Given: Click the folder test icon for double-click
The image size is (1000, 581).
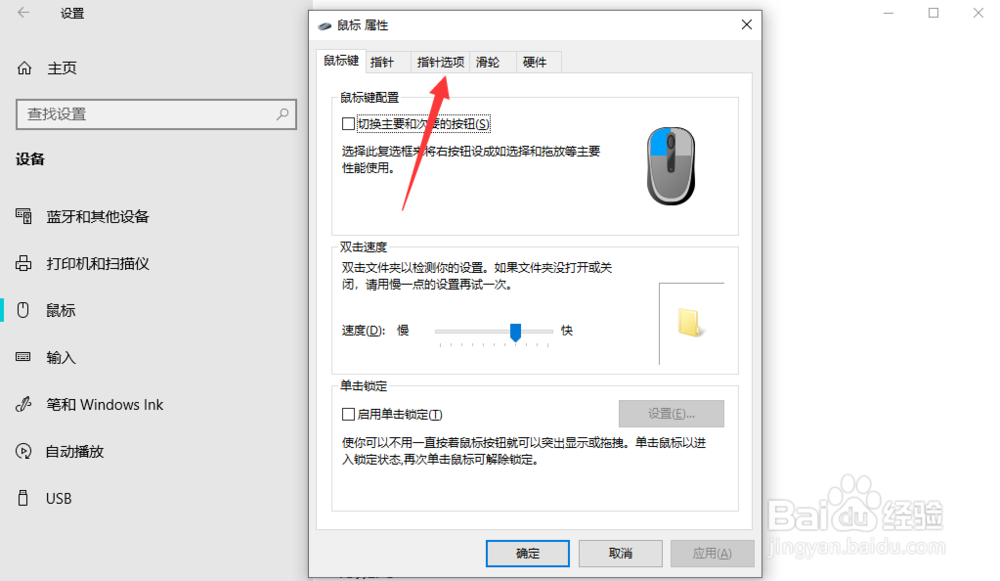Looking at the screenshot, I should click(689, 323).
